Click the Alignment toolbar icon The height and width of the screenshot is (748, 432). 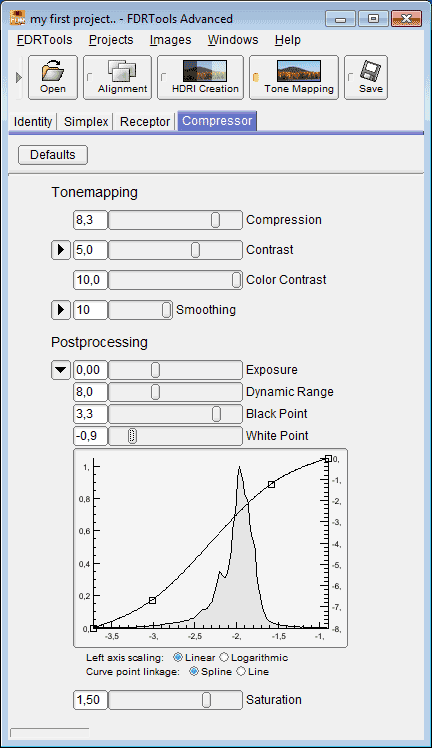click(x=117, y=77)
